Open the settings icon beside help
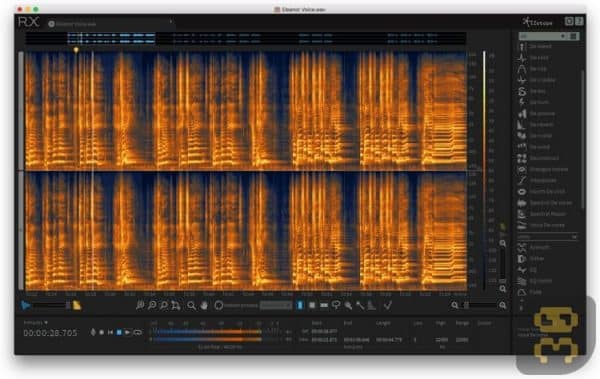This screenshot has width=600, height=379. [569, 21]
